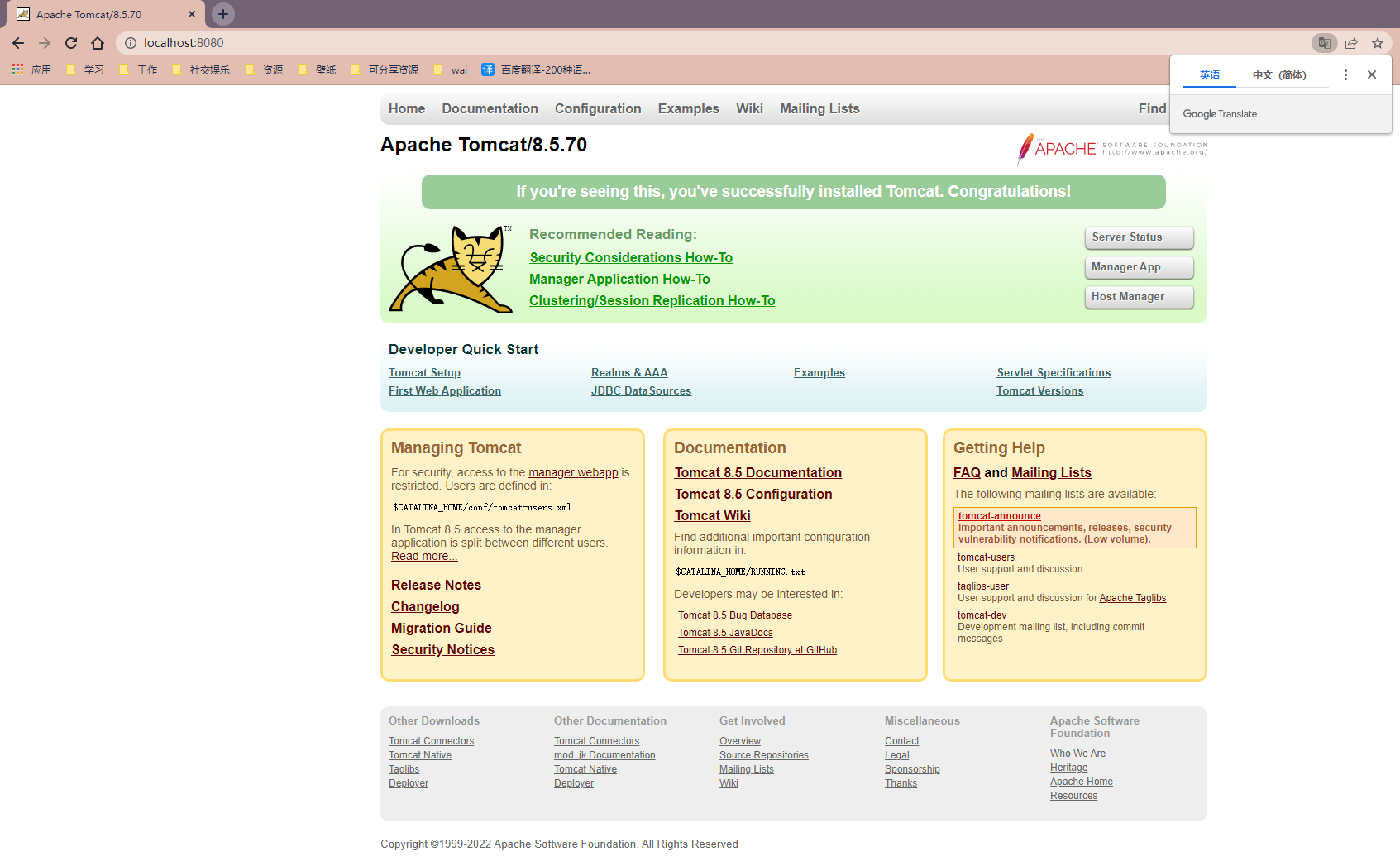This screenshot has width=1400, height=866.
Task: Open Security Considerations How-To link
Action: (631, 258)
